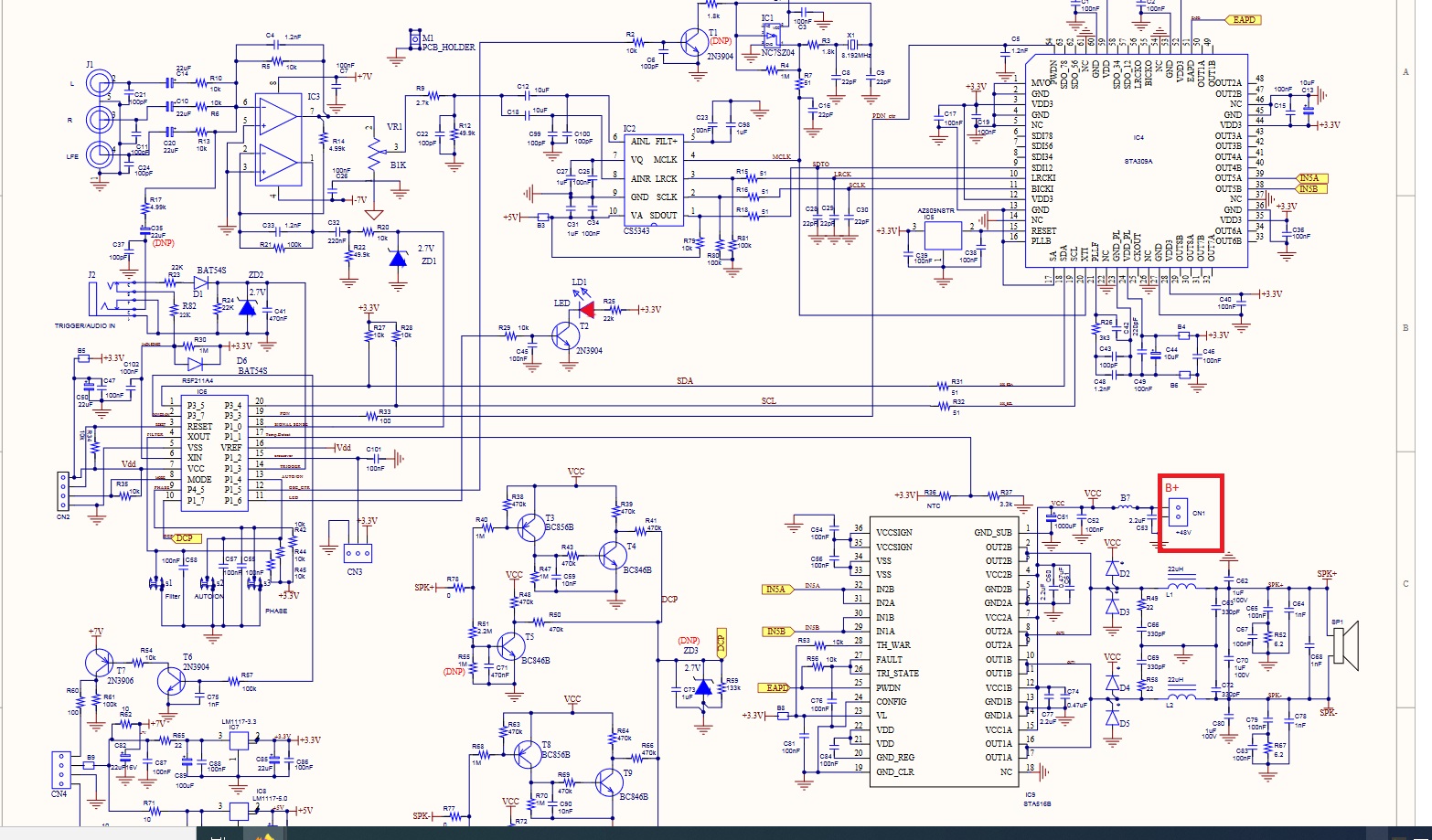1432x840 pixels.
Task: Click the CN2 four-pin header
Action: click(x=63, y=492)
